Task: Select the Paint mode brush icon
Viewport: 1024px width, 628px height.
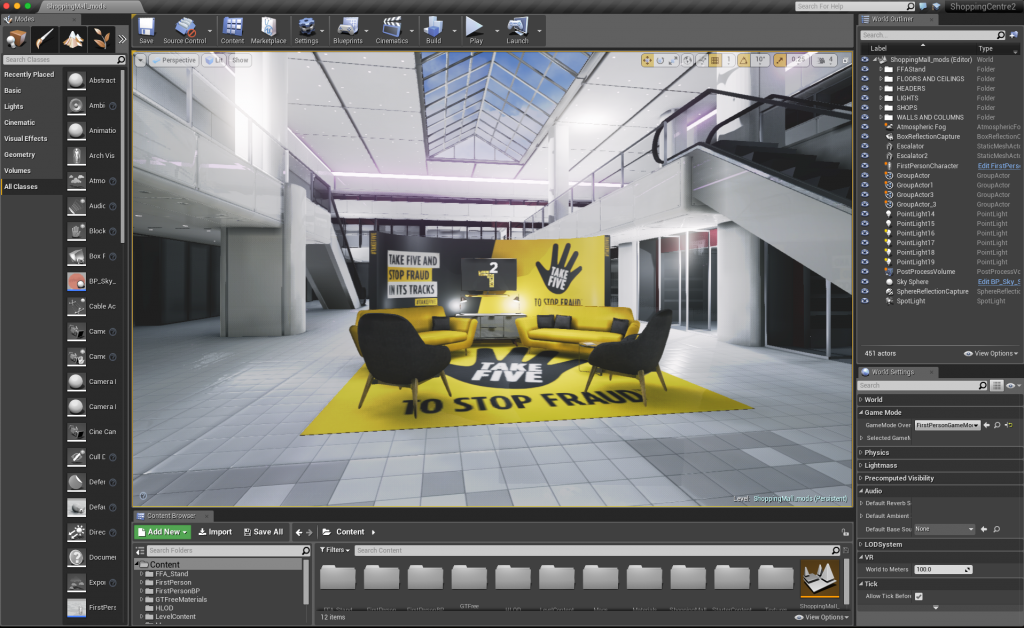Action: tap(44, 39)
